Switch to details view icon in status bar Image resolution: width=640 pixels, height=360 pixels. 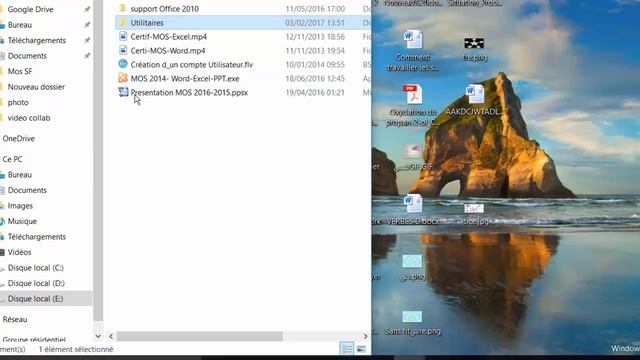point(347,349)
